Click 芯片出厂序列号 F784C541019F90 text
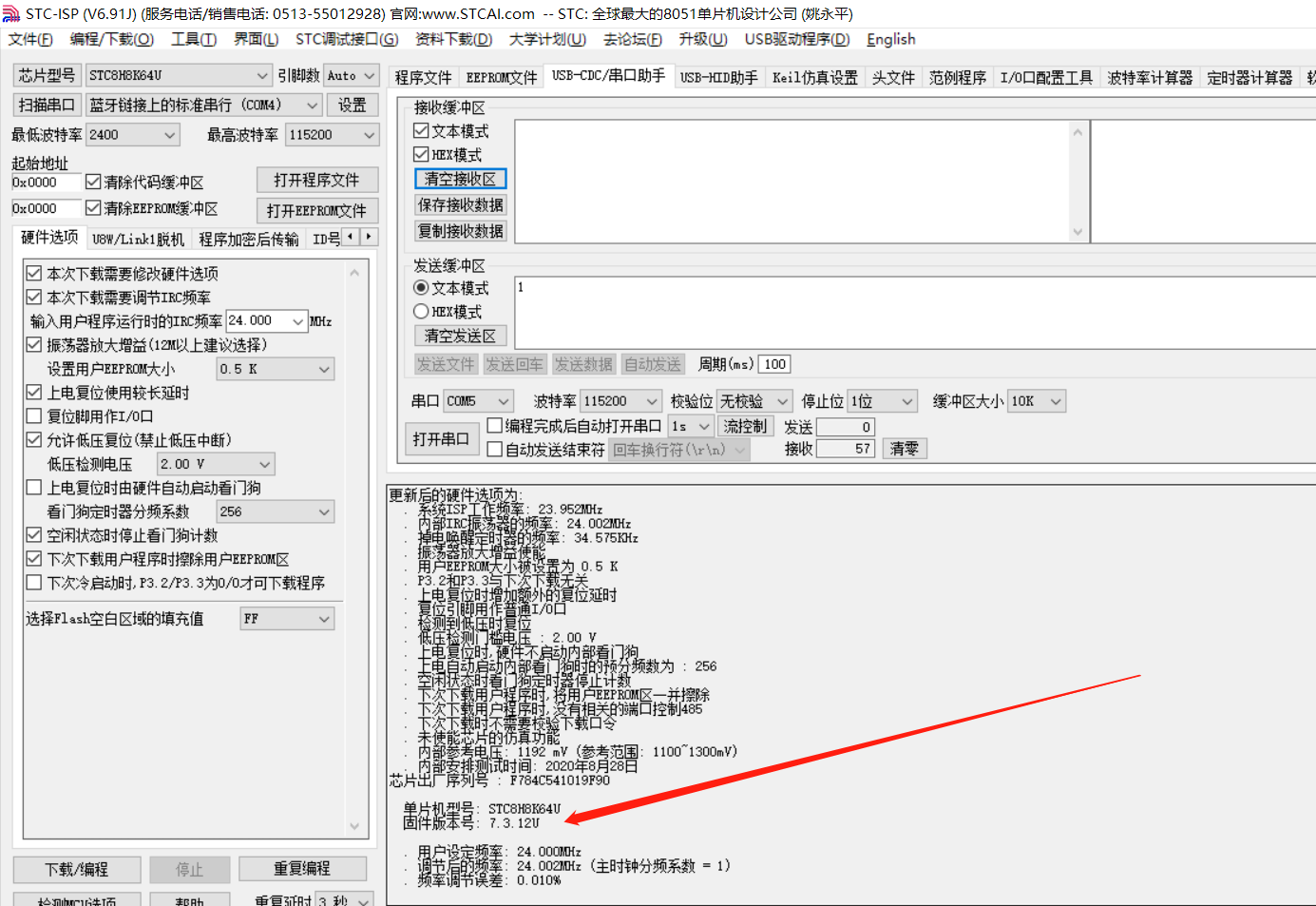 [x=500, y=781]
